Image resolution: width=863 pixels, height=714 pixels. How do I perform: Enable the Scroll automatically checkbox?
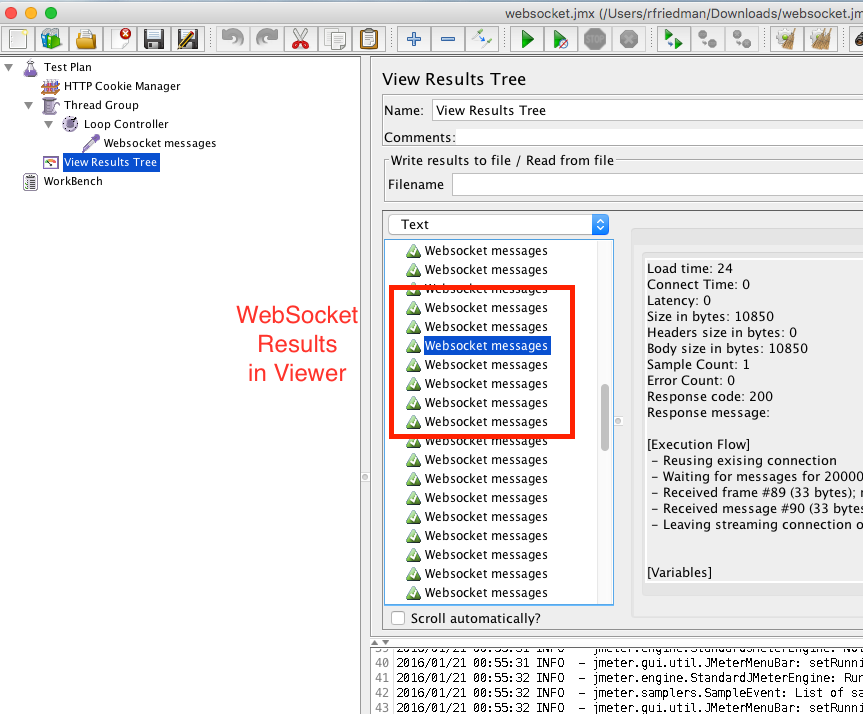tap(398, 618)
